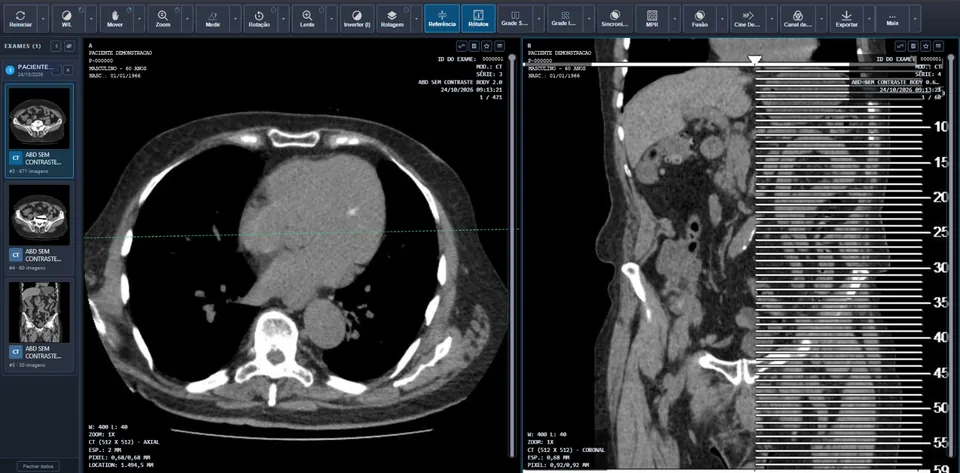The width and height of the screenshot is (960, 473).
Task: Select the Medir measurement tool
Action: pyautogui.click(x=212, y=18)
